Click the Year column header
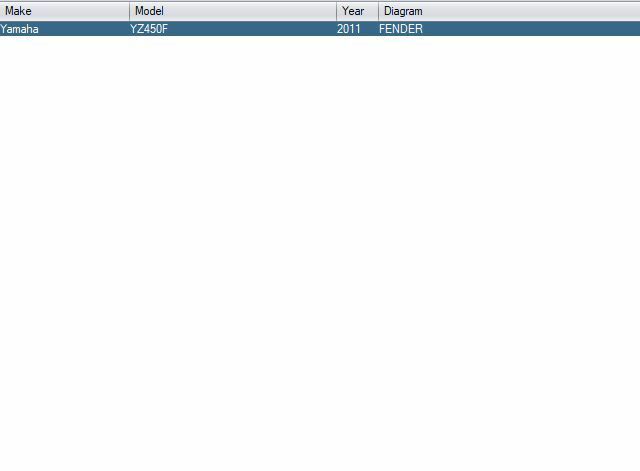The image size is (640, 471). 357,11
